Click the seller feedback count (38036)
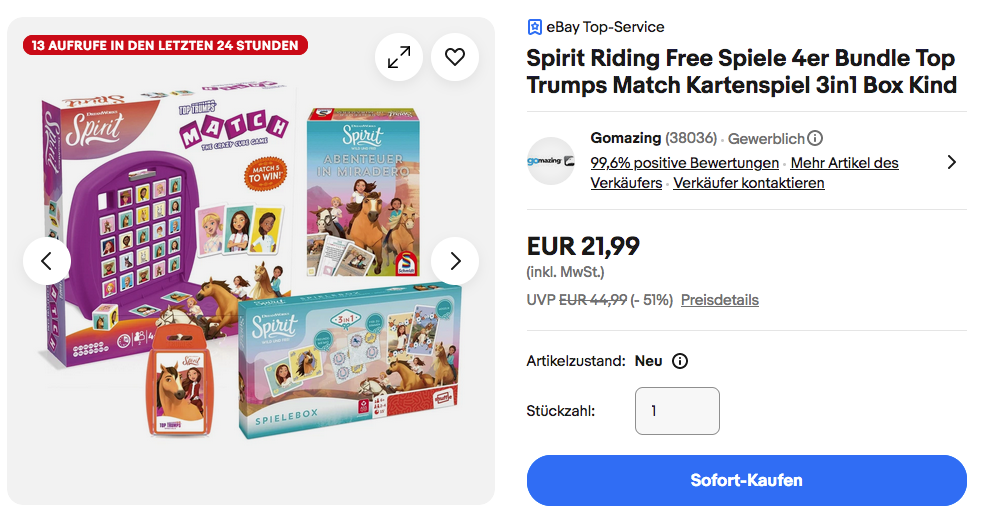Image resolution: width=984 pixels, height=511 pixels. click(691, 138)
